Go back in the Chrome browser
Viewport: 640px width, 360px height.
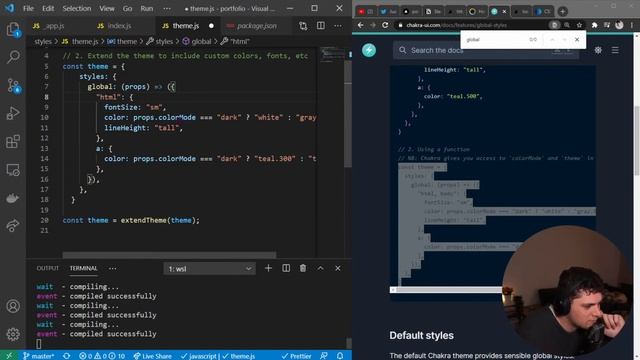pos(360,25)
